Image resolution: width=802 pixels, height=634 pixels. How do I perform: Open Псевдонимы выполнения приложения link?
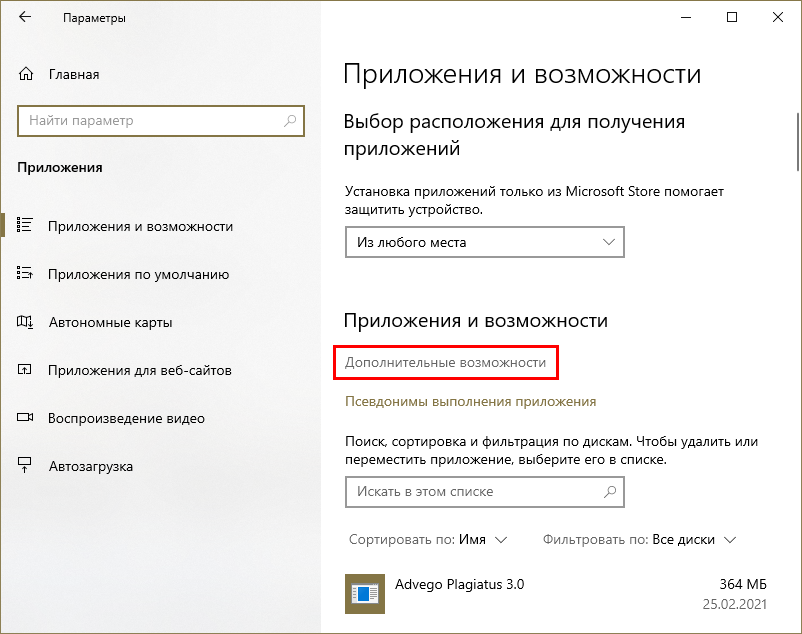coord(470,401)
